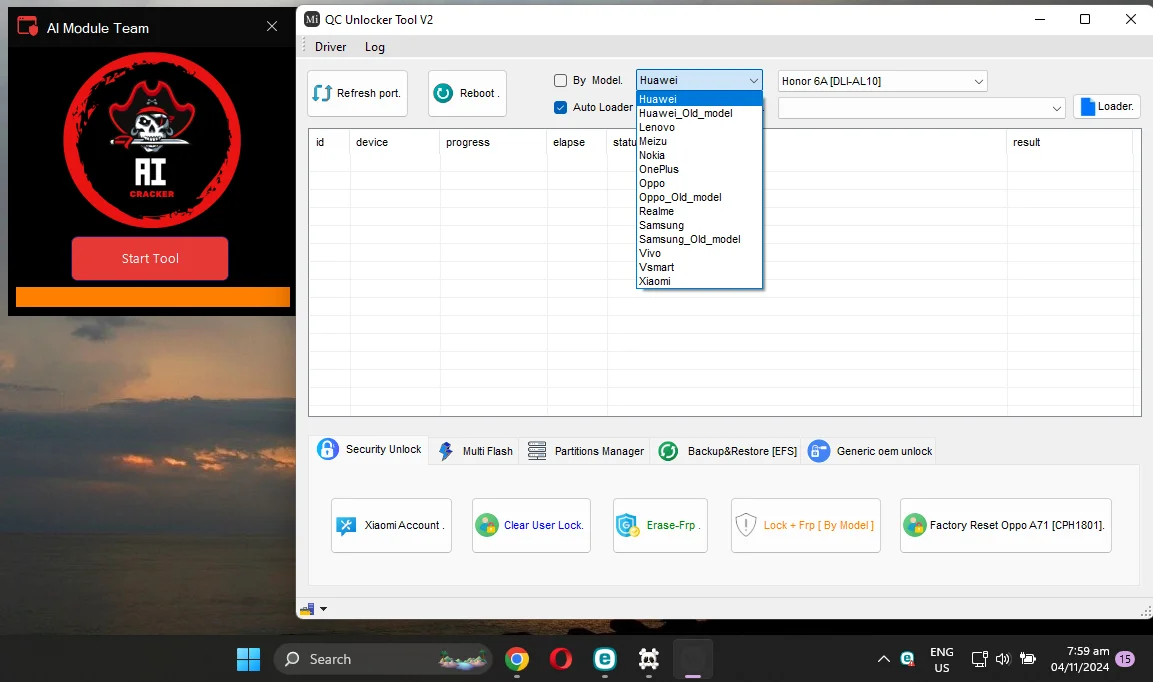The image size is (1153, 682).
Task: Choose Samsung in the brand list
Action: 699,225
